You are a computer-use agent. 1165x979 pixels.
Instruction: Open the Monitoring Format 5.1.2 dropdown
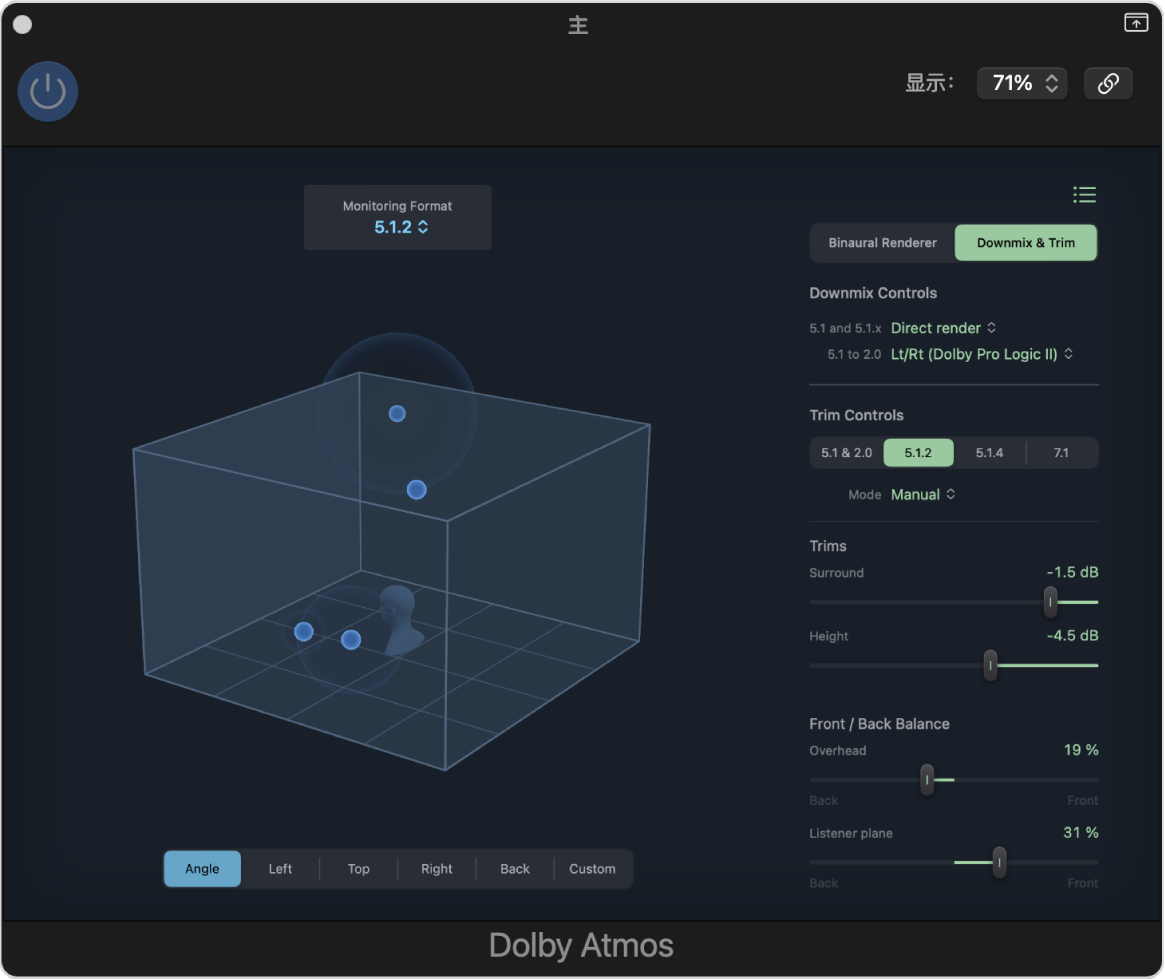(400, 227)
